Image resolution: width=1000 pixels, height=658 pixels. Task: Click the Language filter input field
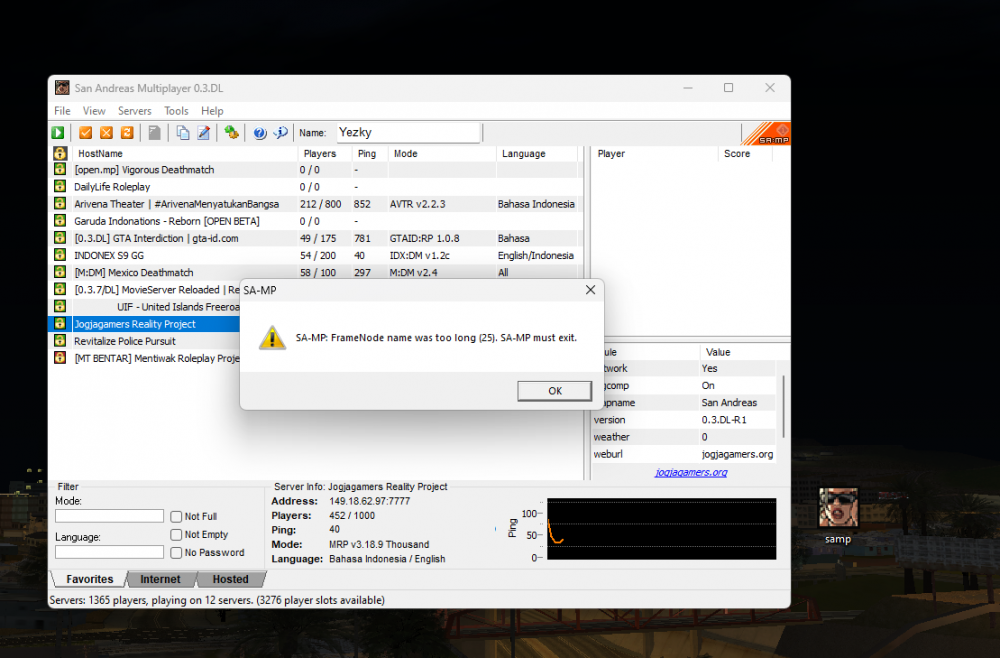click(109, 552)
